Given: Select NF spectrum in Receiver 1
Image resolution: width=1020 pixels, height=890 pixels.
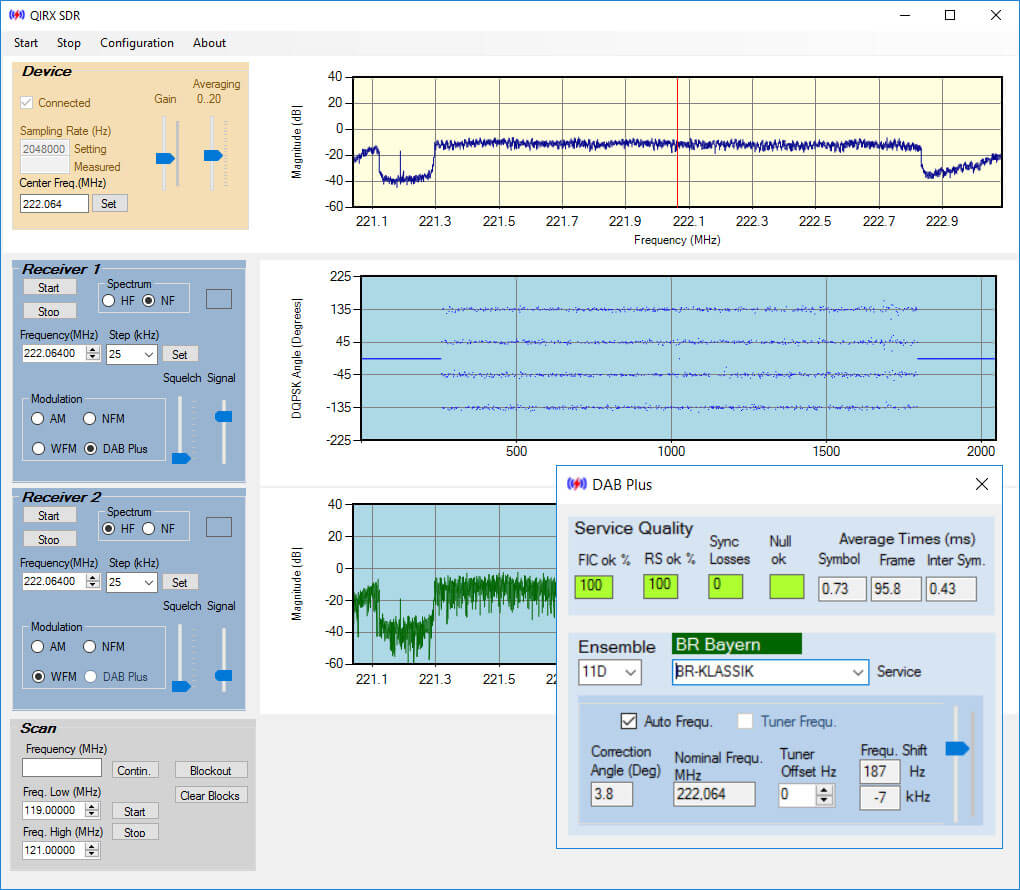Looking at the screenshot, I should click(x=149, y=301).
